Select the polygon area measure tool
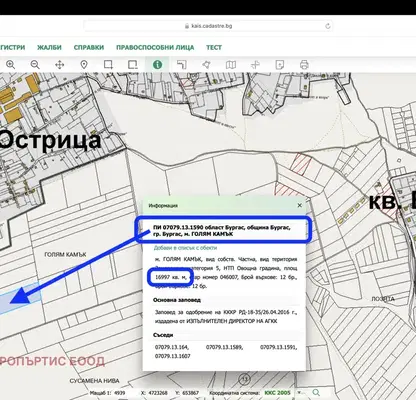The height and width of the screenshot is (400, 416). (206, 64)
